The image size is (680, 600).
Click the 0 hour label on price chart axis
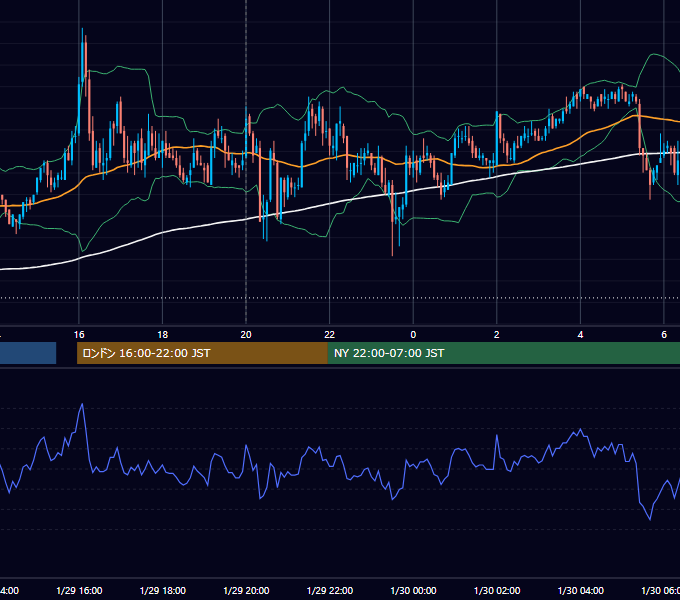pos(413,335)
